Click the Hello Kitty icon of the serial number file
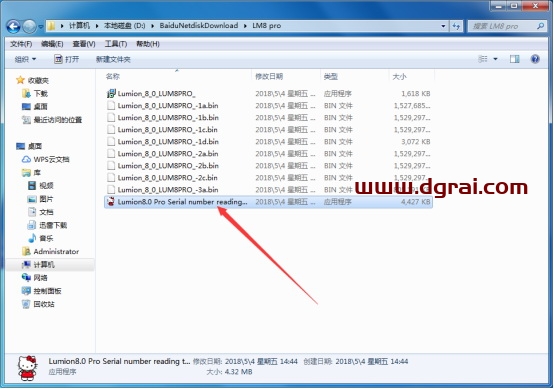554x389 pixels. tap(111, 201)
